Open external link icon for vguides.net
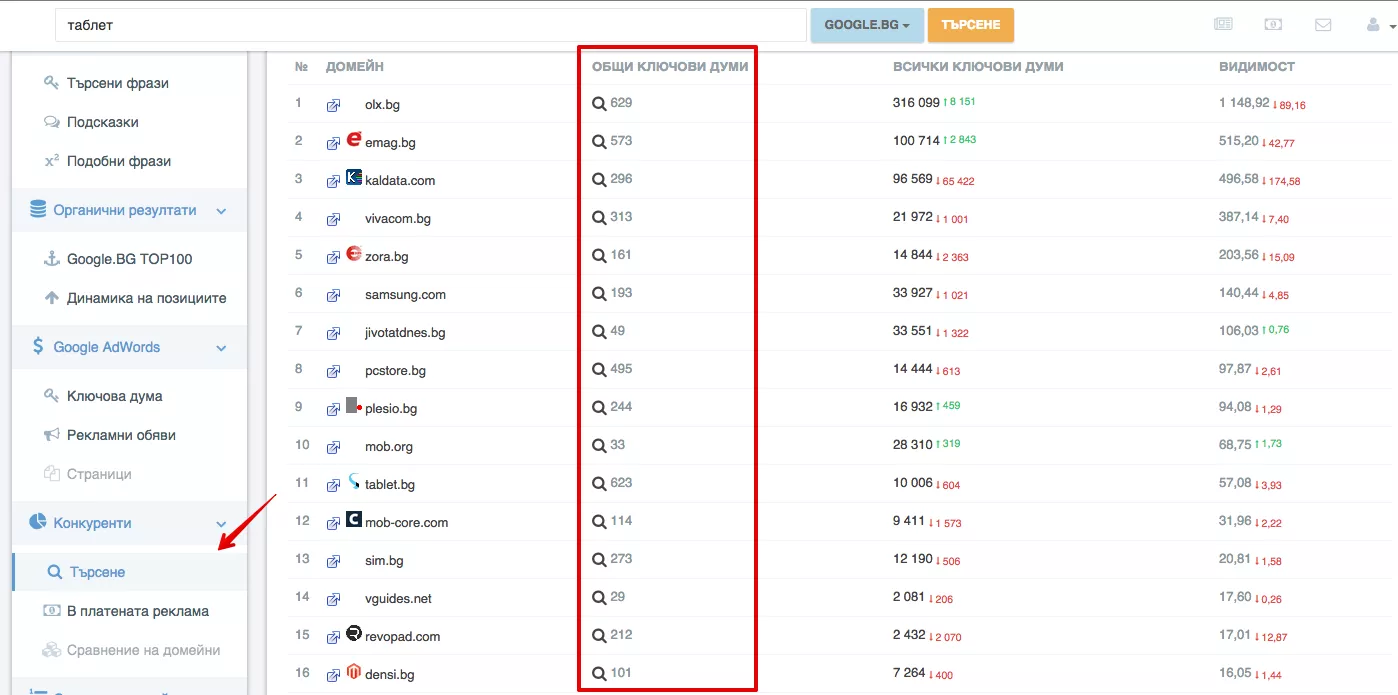This screenshot has height=695, width=1398. pyautogui.click(x=333, y=599)
